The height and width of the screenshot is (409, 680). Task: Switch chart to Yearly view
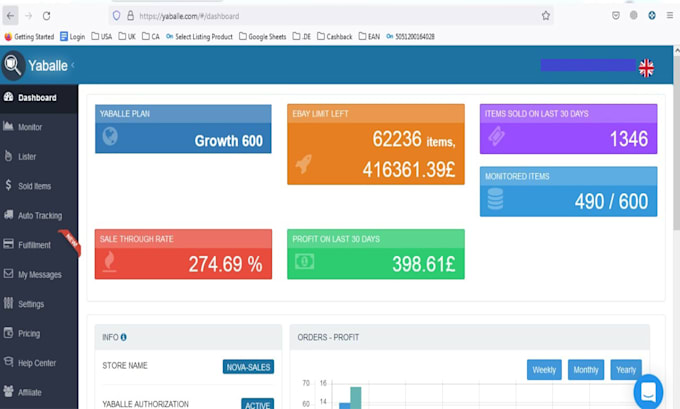(626, 370)
